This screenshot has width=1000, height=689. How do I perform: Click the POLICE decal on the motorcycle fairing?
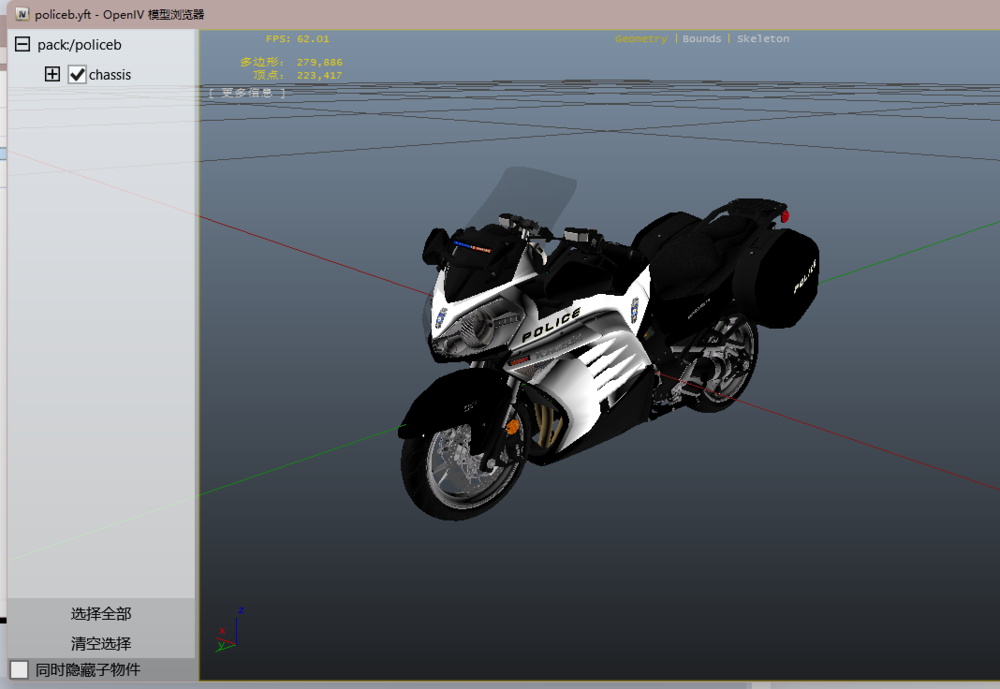tap(551, 324)
